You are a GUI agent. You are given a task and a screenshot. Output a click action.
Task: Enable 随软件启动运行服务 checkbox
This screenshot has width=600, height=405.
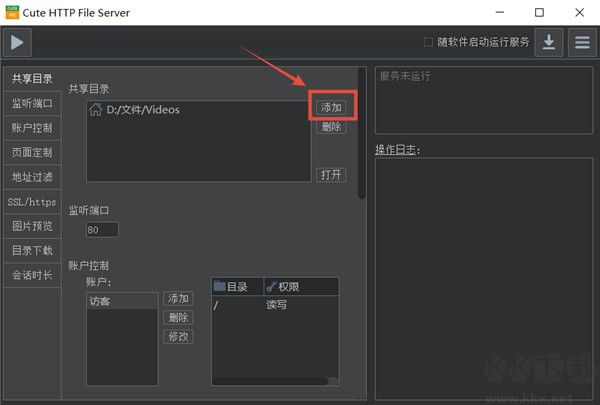[429, 42]
